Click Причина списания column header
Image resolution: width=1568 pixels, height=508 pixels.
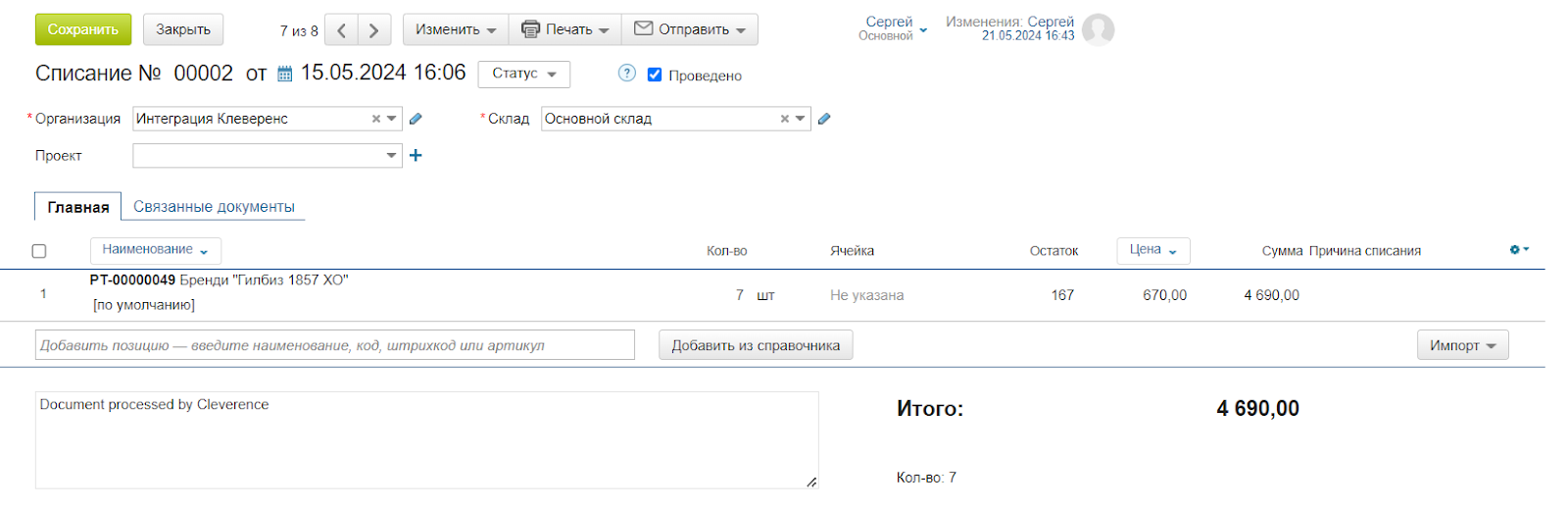[1364, 251]
